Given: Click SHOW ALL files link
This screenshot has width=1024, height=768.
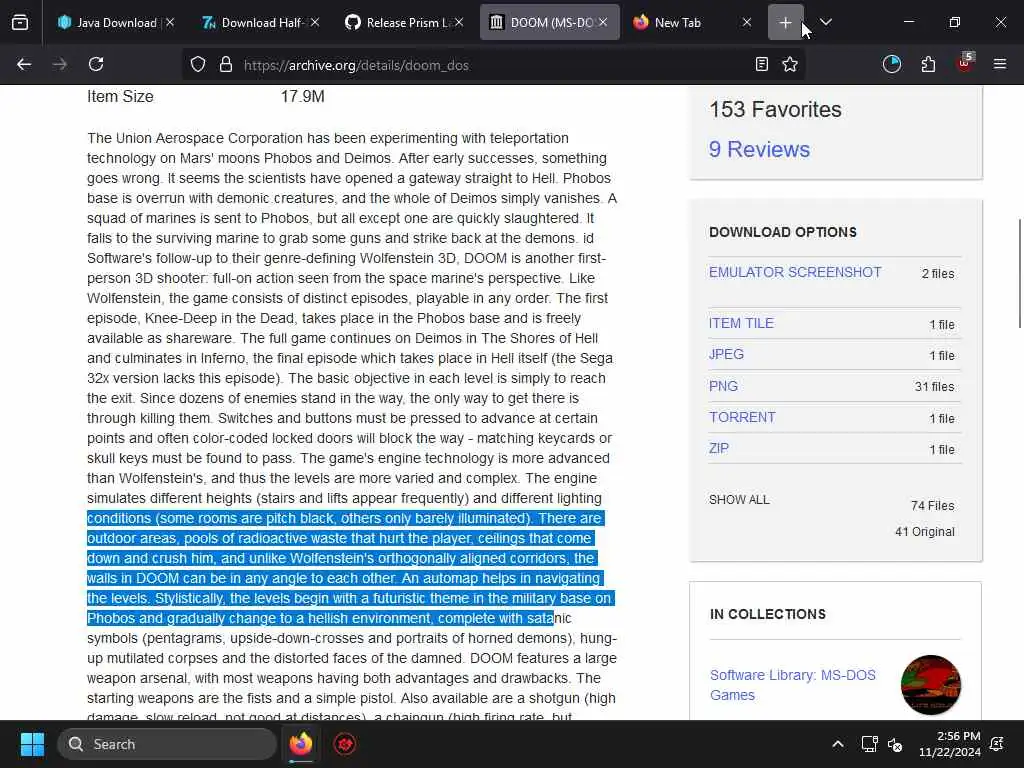Looking at the screenshot, I should [x=739, y=500].
